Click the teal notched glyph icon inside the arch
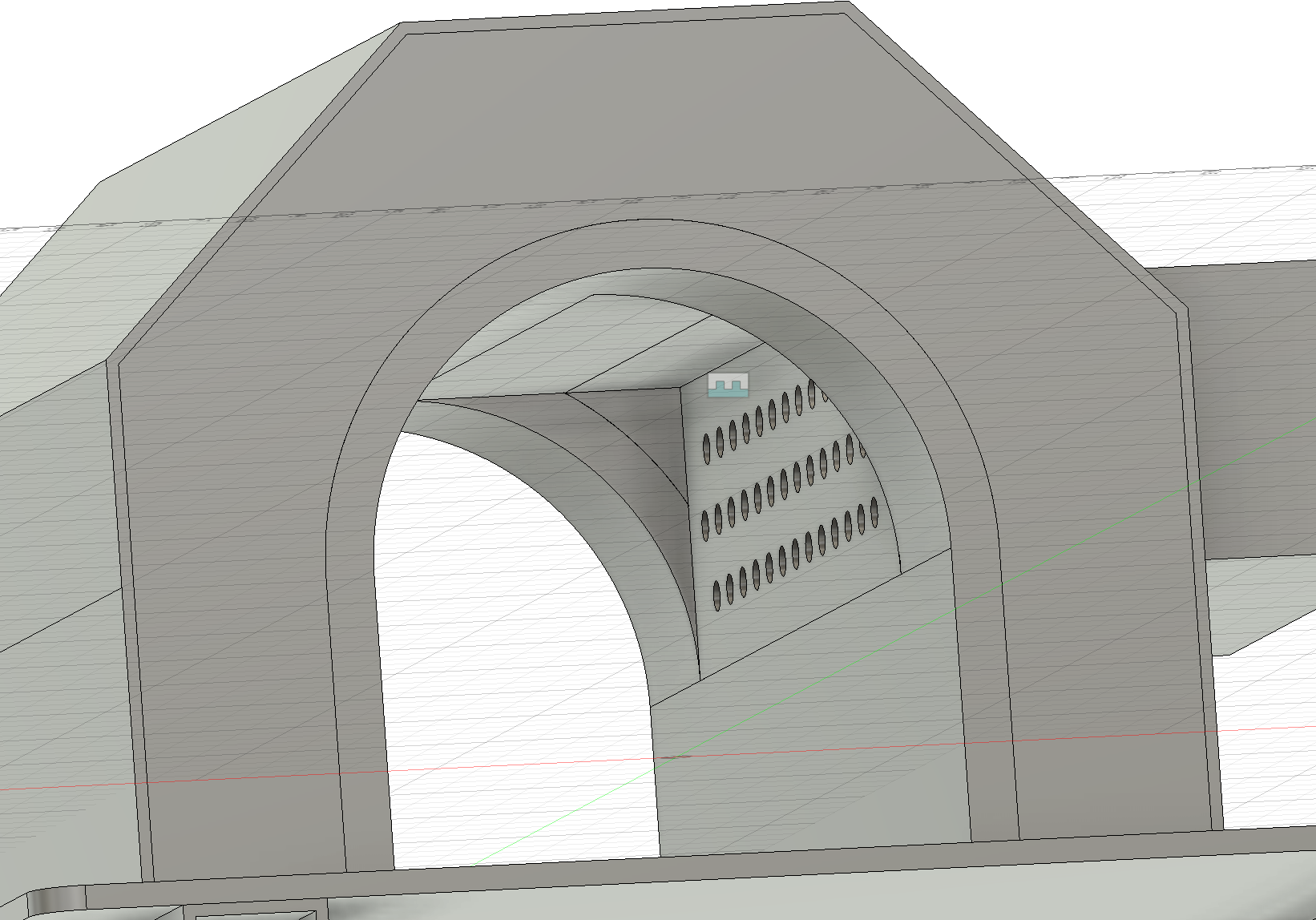Screen dimensions: 1316x920 point(728,385)
